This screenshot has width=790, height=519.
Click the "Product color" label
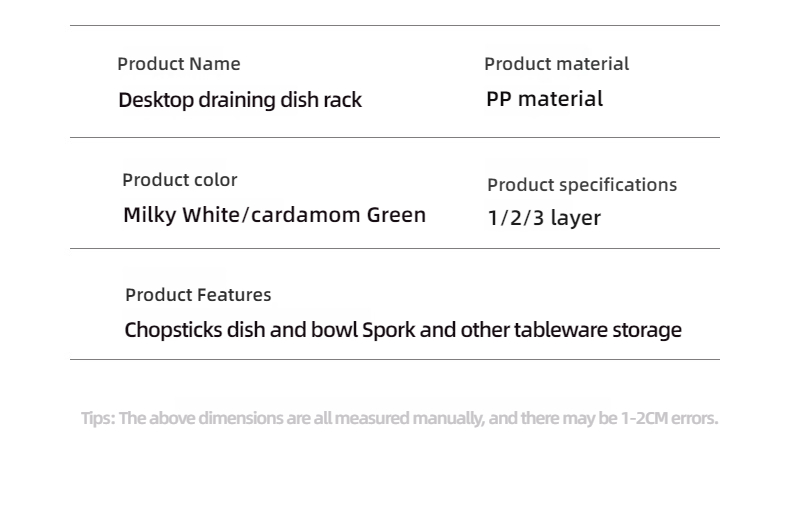pos(180,180)
